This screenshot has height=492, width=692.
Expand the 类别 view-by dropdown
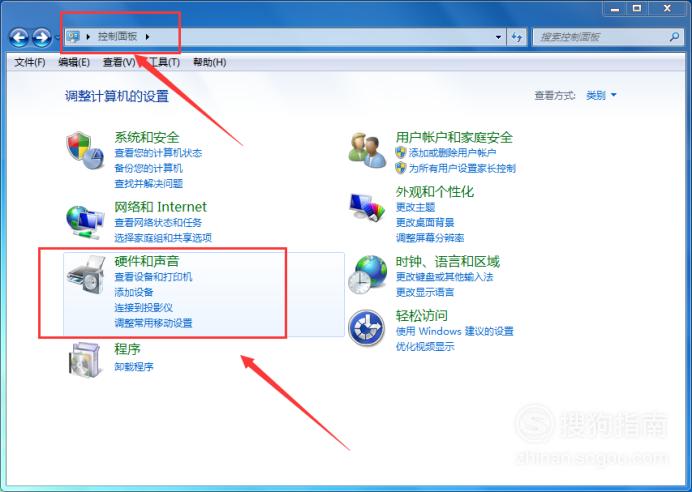pos(601,95)
